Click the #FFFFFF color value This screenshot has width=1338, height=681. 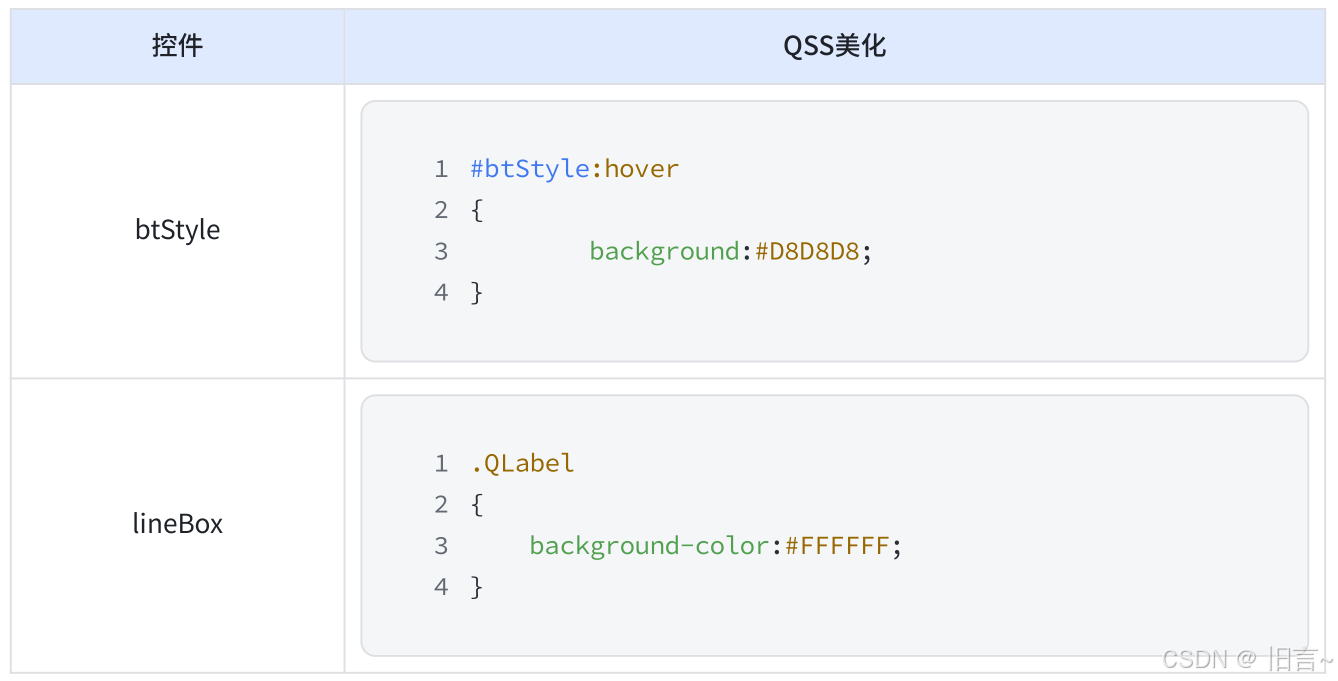click(837, 546)
